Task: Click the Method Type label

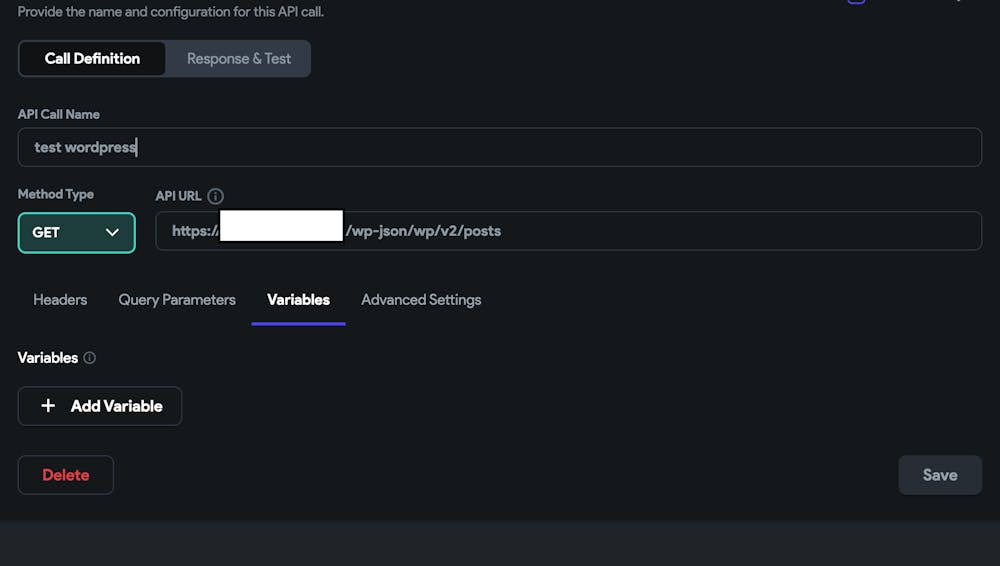Action: click(56, 194)
